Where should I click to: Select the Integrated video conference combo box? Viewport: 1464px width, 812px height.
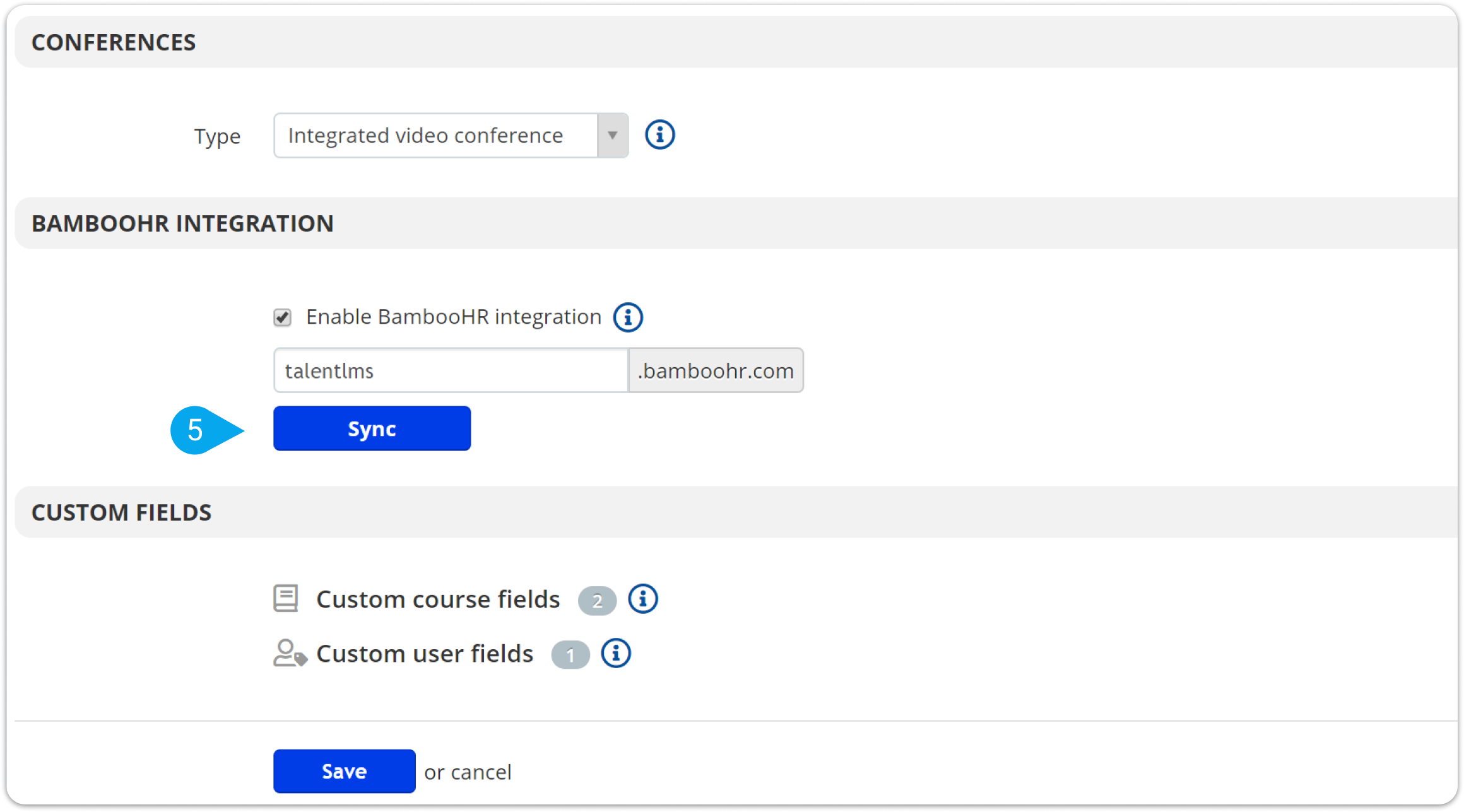[442, 134]
